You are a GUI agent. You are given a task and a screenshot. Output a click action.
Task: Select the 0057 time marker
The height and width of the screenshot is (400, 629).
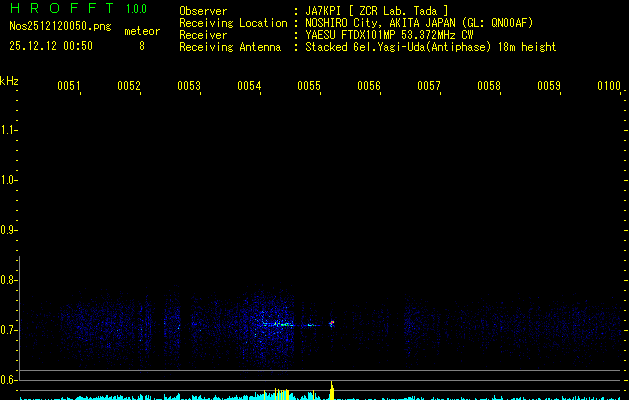(429, 87)
